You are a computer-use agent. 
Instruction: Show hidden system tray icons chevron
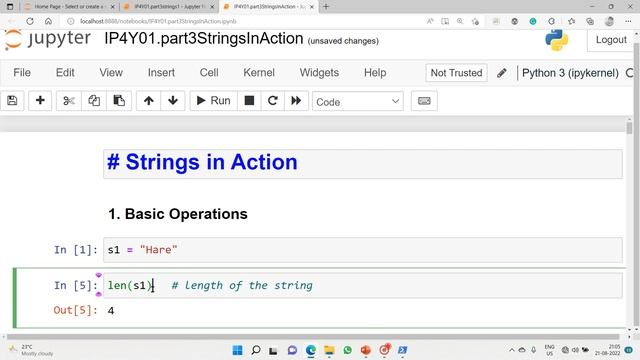[511, 350]
